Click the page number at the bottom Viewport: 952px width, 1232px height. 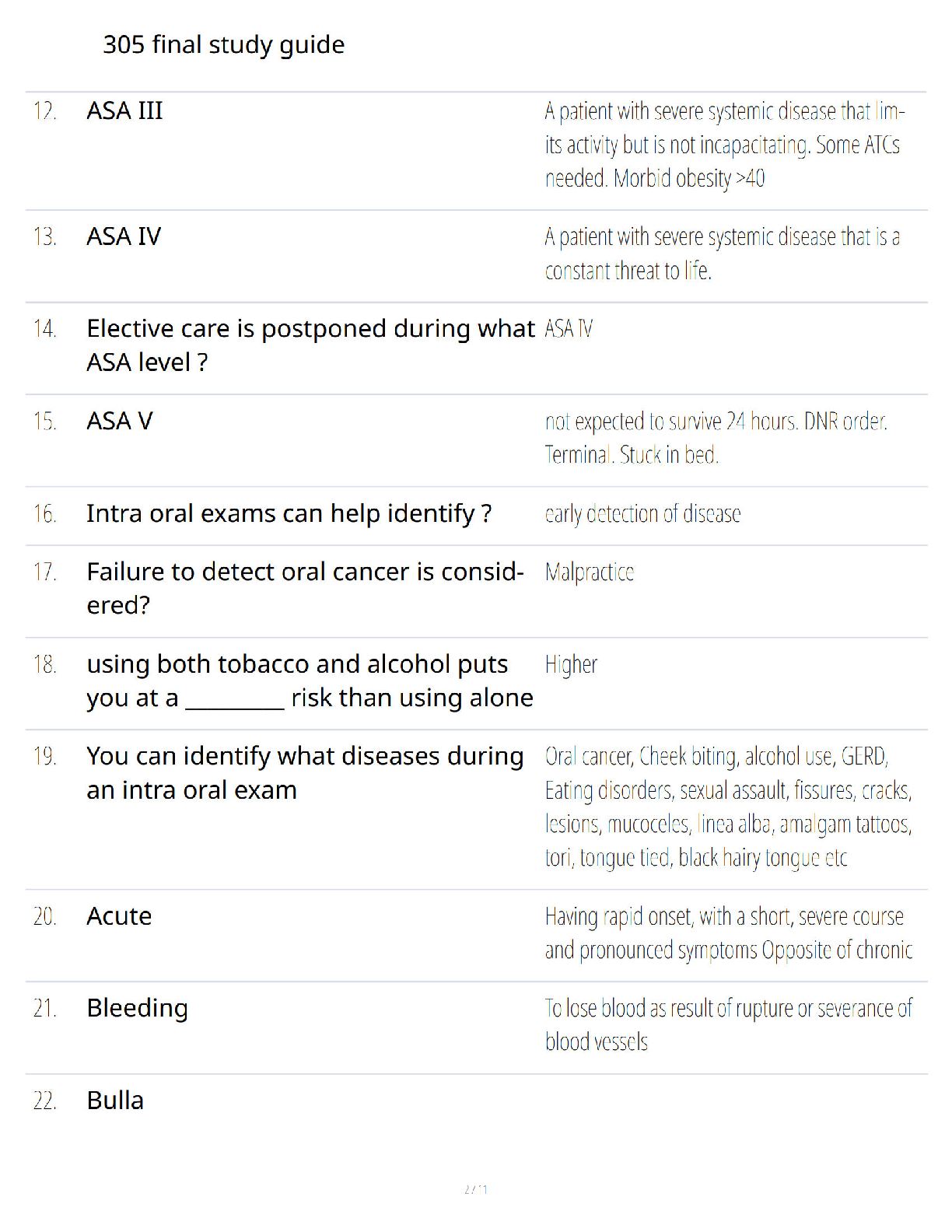pos(476,1189)
